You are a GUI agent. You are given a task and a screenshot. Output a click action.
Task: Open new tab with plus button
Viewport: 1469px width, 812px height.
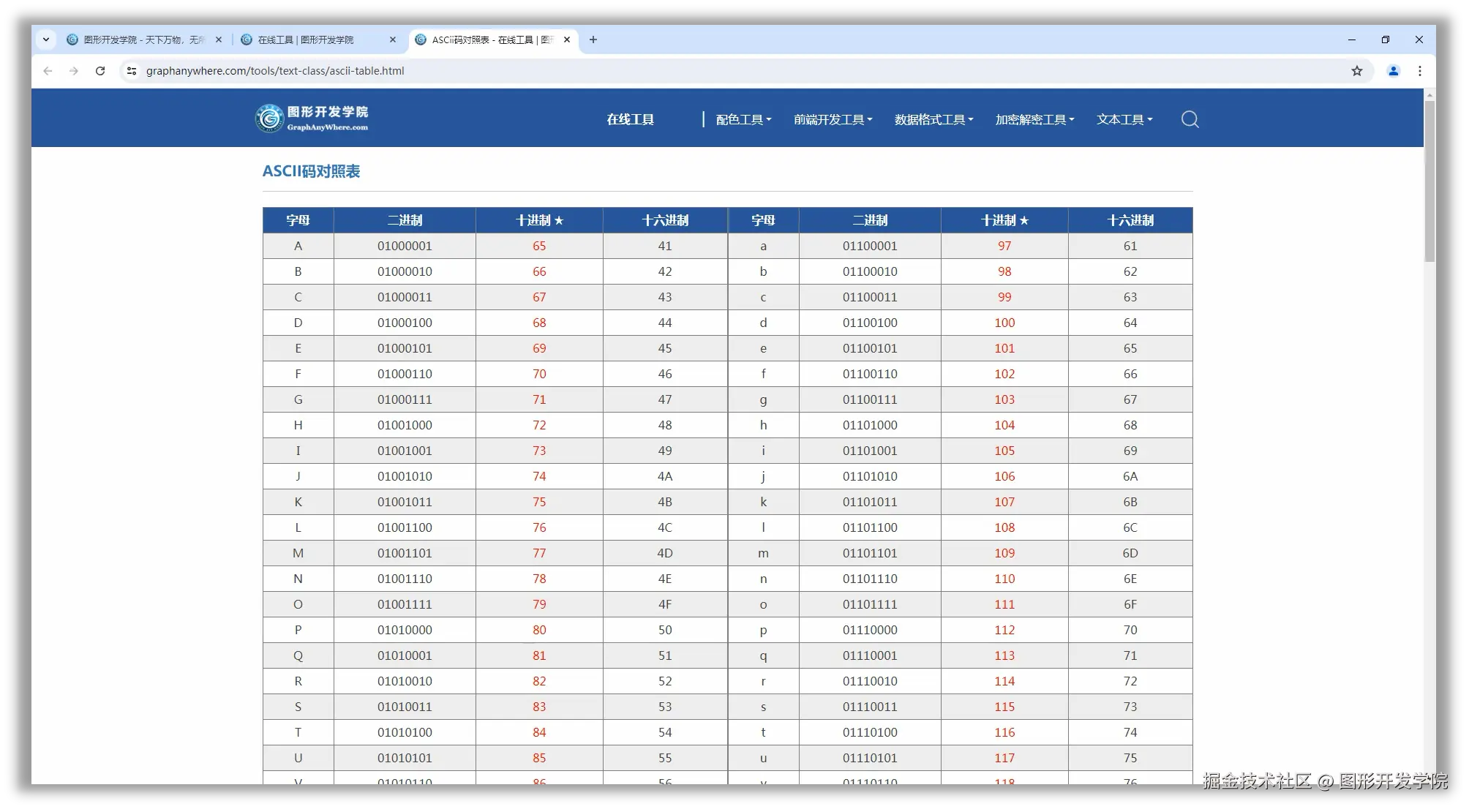[x=593, y=40]
